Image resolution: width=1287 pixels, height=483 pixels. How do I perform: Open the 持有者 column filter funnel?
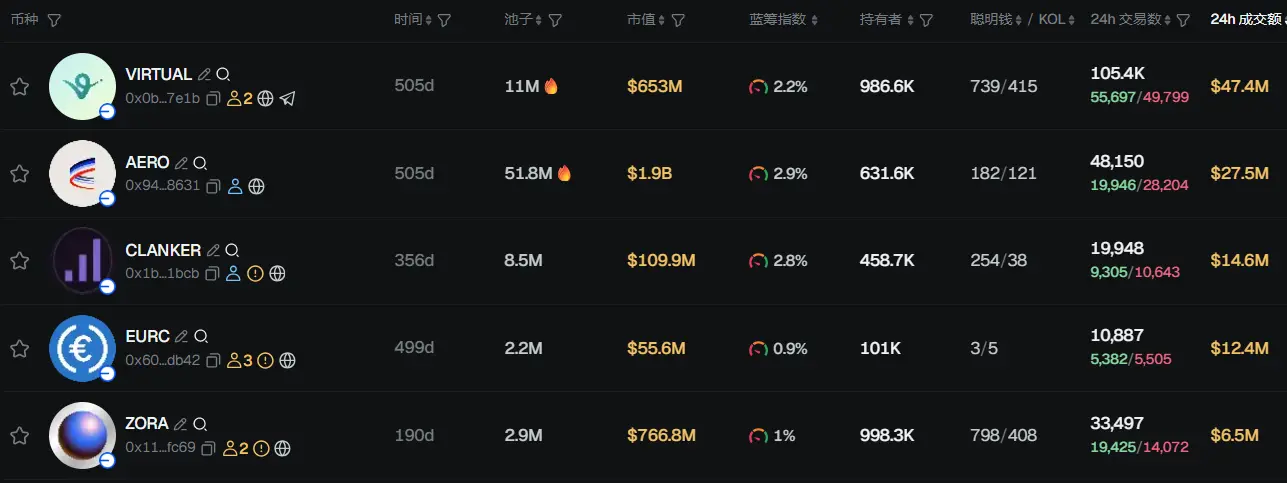[x=926, y=20]
